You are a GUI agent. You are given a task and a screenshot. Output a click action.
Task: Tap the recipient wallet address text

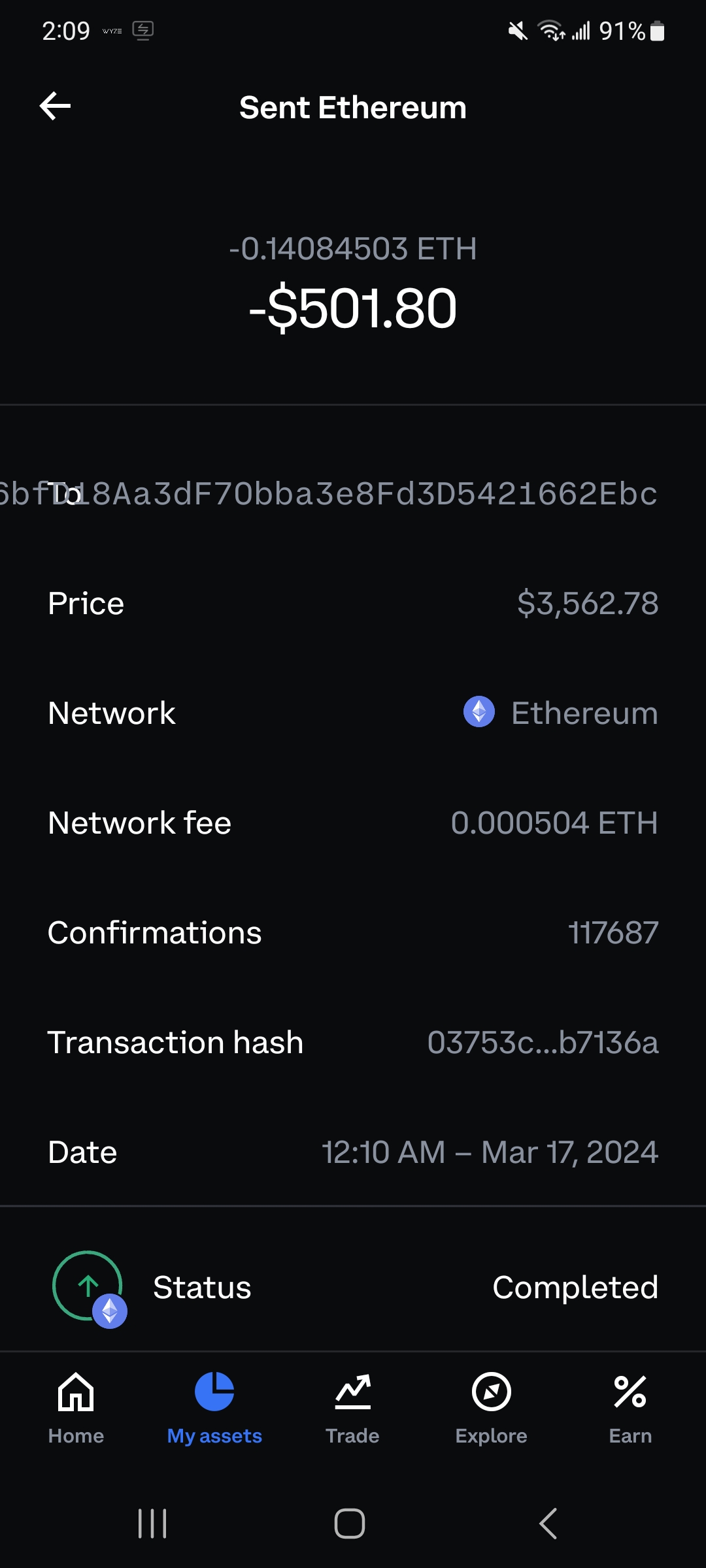pyautogui.click(x=329, y=493)
